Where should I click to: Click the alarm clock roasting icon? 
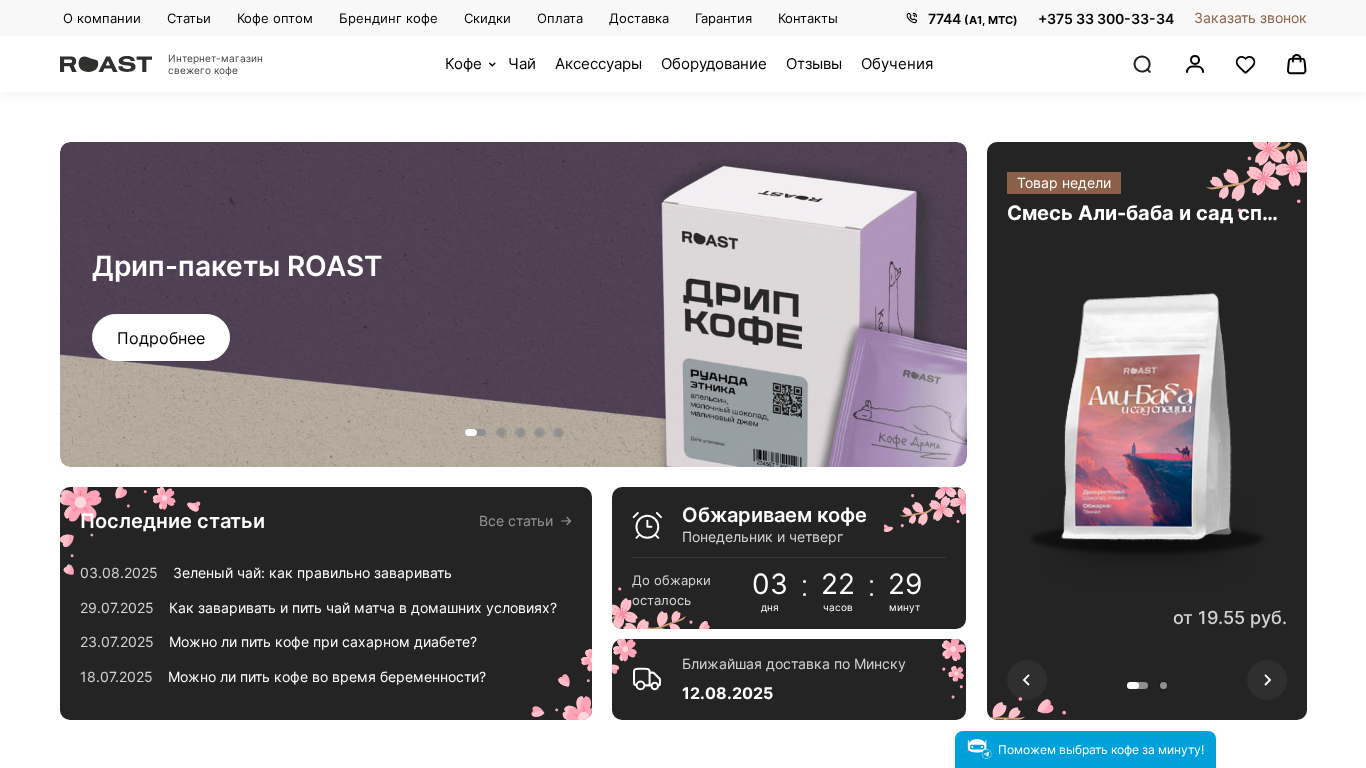tap(647, 525)
